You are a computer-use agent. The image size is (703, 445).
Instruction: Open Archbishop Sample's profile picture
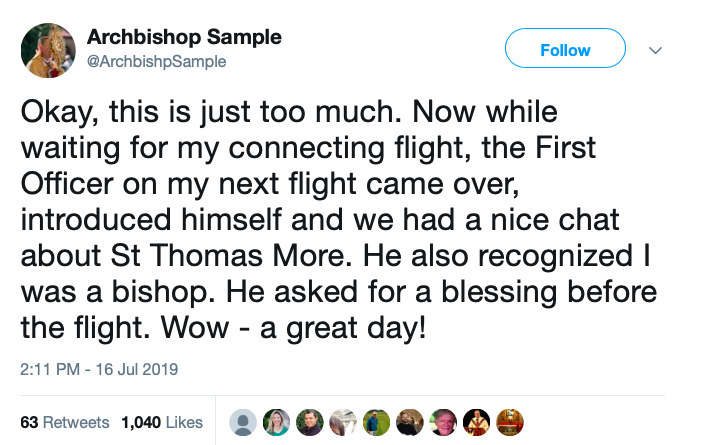click(48, 50)
